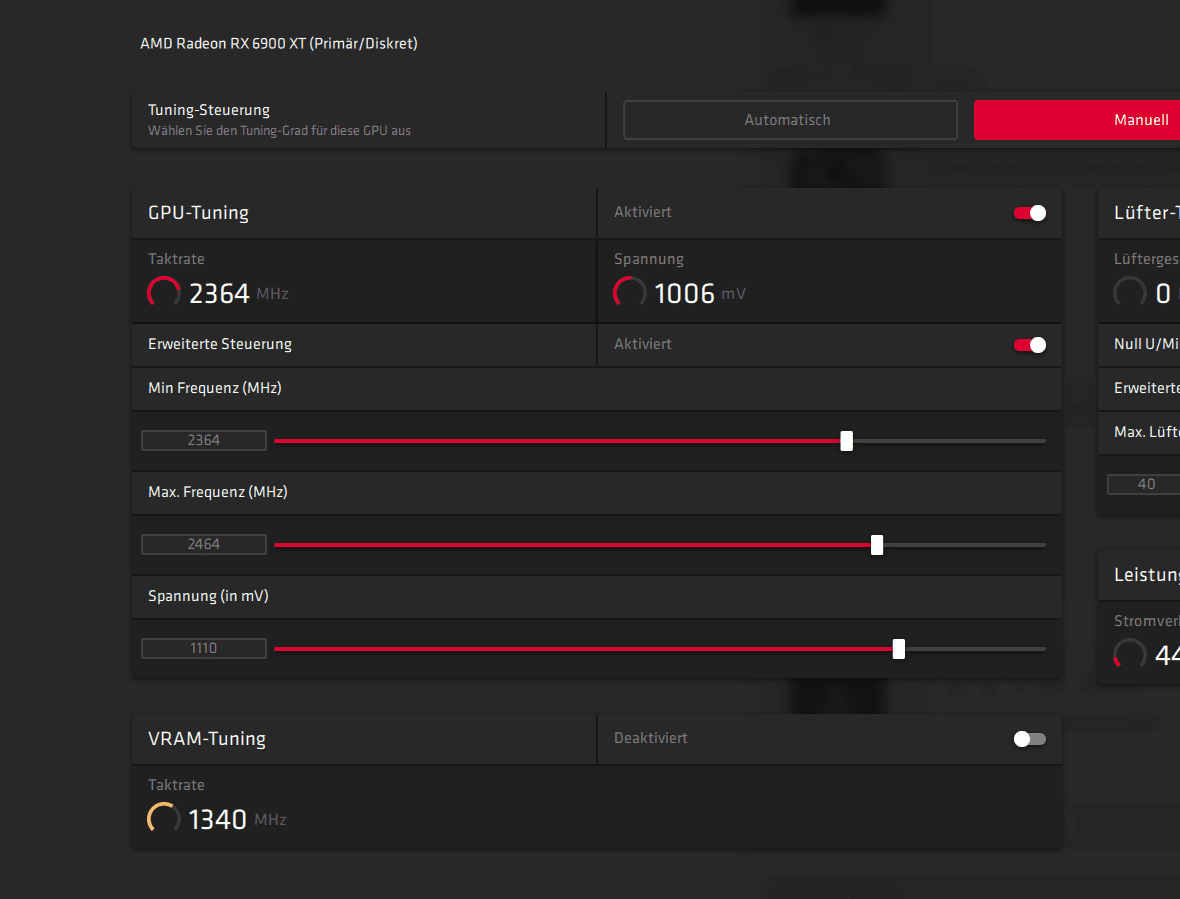Click Max. Frequenz value field 2464

[x=204, y=544]
